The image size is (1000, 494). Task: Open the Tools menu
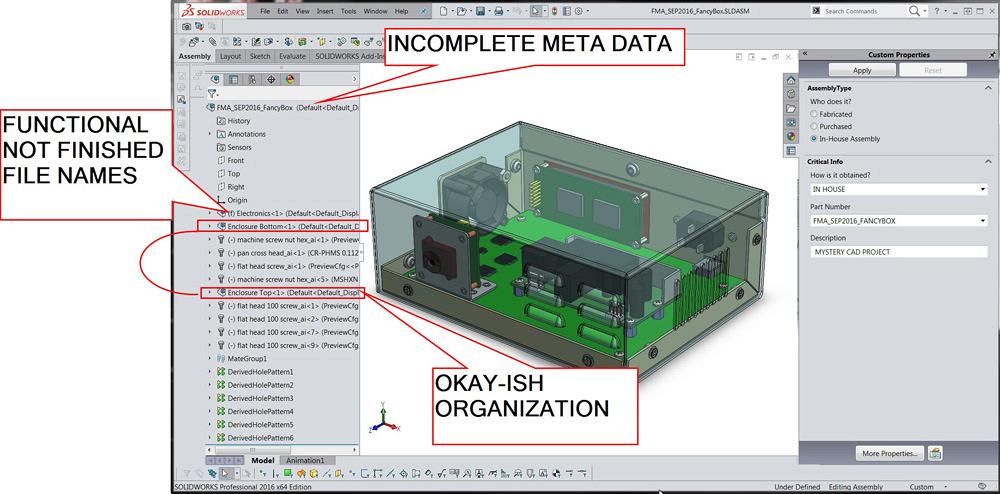[x=349, y=11]
